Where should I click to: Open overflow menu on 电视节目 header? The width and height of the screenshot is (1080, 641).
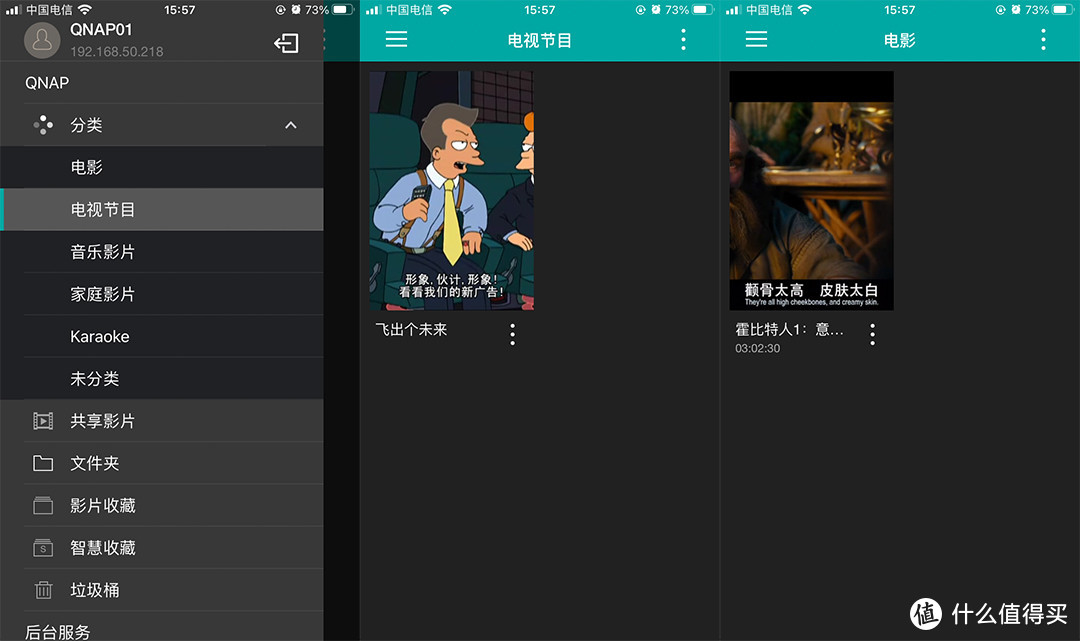click(683, 39)
